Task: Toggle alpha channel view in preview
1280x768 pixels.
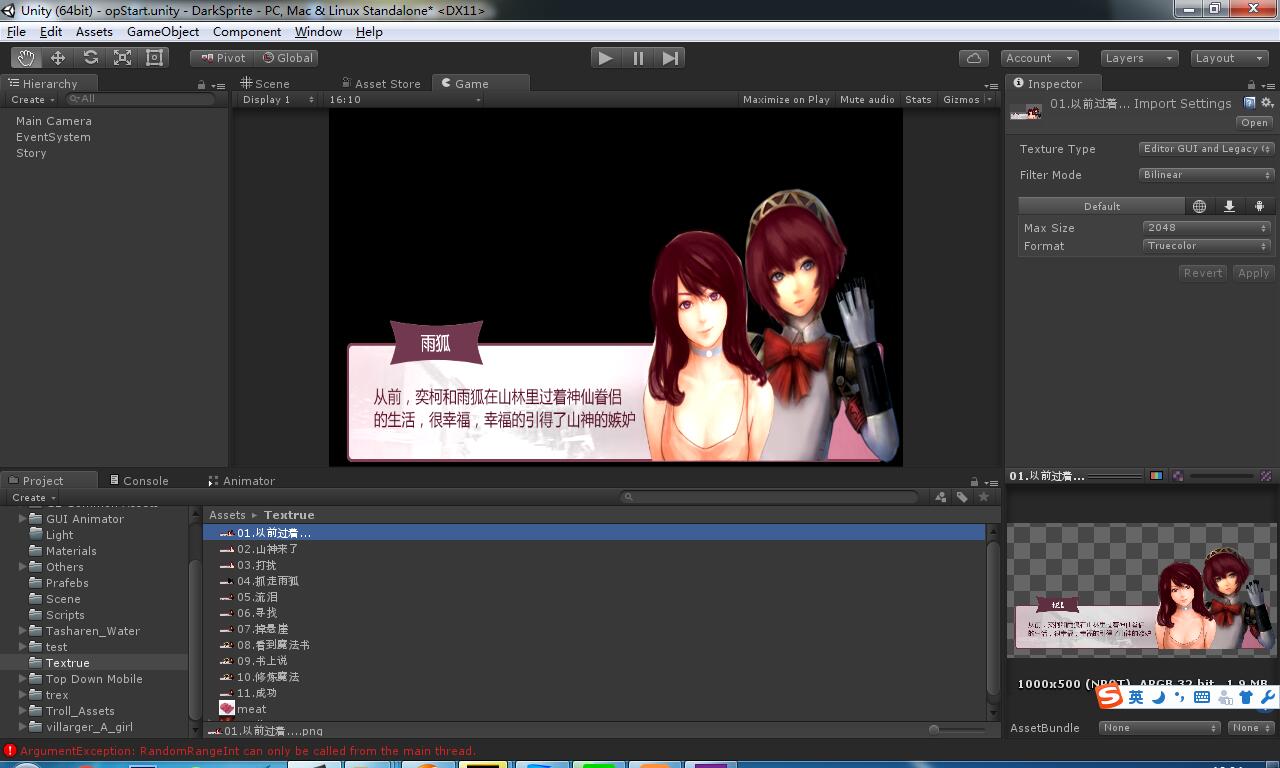Action: tap(1178, 476)
